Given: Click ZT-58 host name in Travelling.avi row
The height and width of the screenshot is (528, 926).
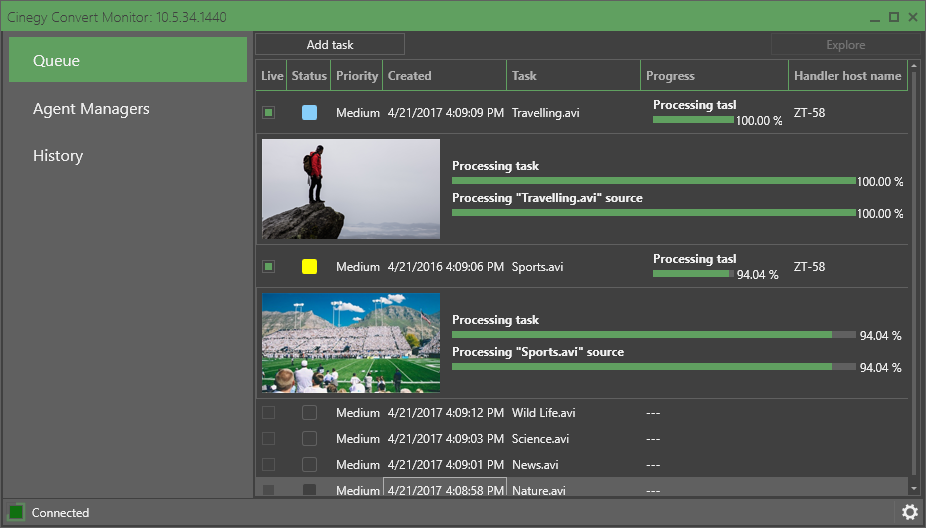Looking at the screenshot, I should 809,113.
